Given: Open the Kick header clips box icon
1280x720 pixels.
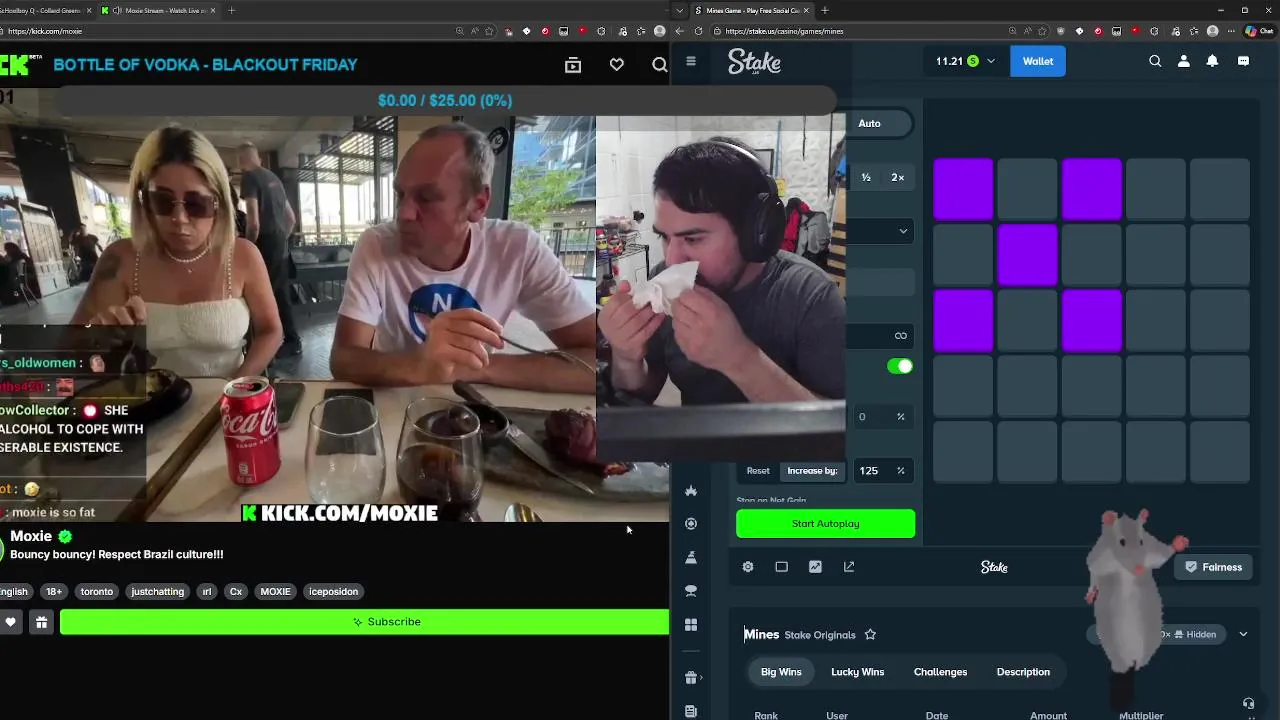Looking at the screenshot, I should (573, 65).
